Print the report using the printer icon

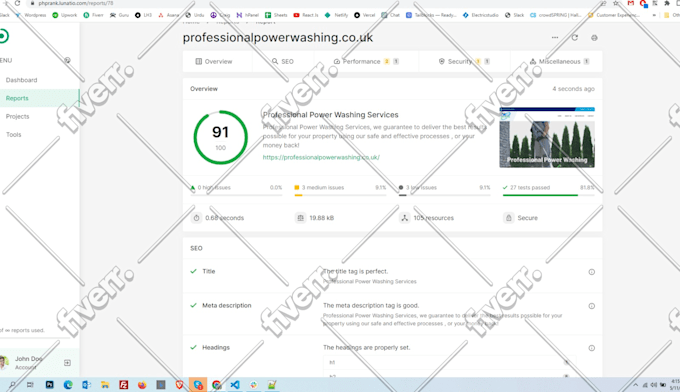594,38
